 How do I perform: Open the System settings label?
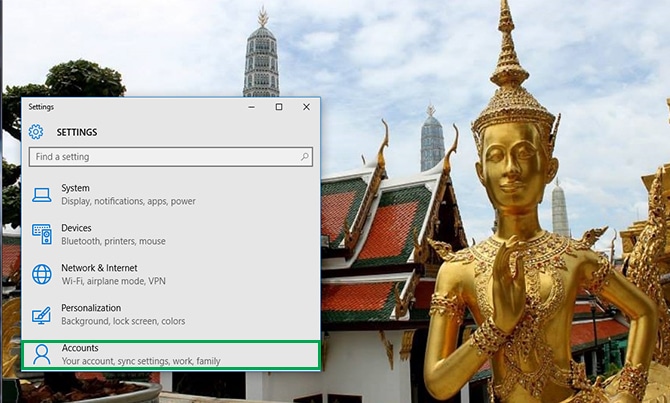(x=75, y=188)
